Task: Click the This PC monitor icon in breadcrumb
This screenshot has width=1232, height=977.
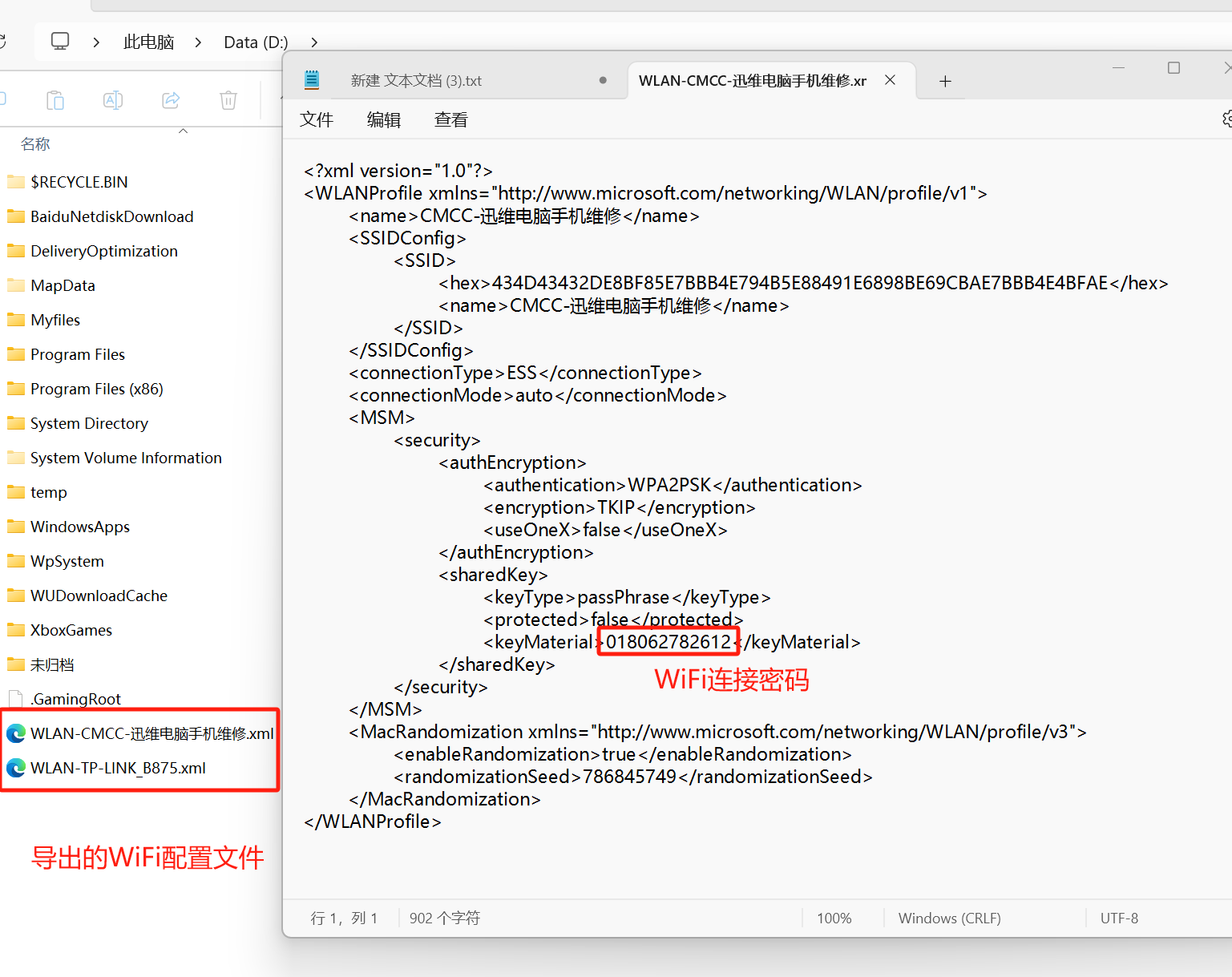Action: (x=60, y=41)
